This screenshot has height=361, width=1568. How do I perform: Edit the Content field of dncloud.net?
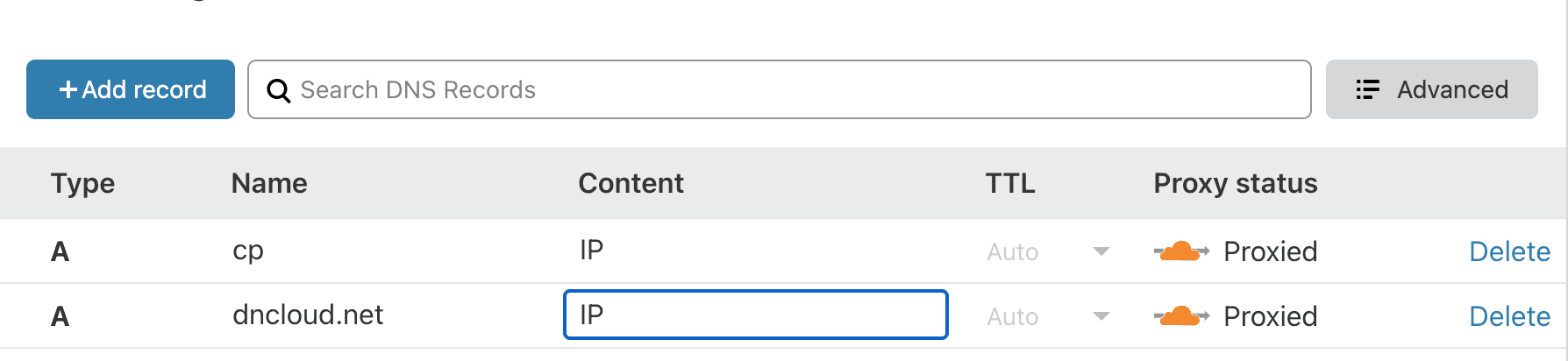tap(755, 315)
